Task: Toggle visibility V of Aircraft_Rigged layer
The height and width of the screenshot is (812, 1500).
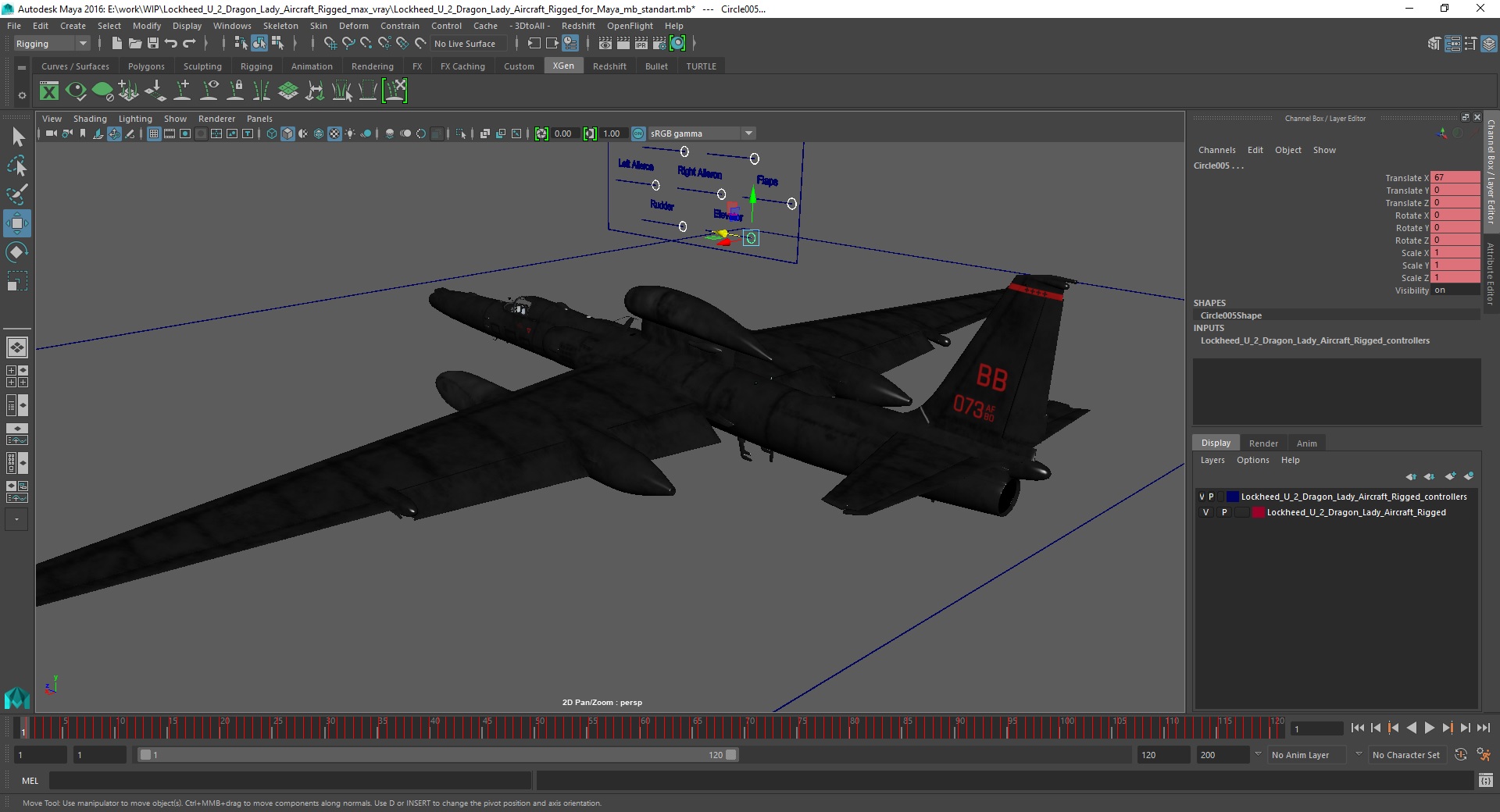Action: pyautogui.click(x=1205, y=512)
